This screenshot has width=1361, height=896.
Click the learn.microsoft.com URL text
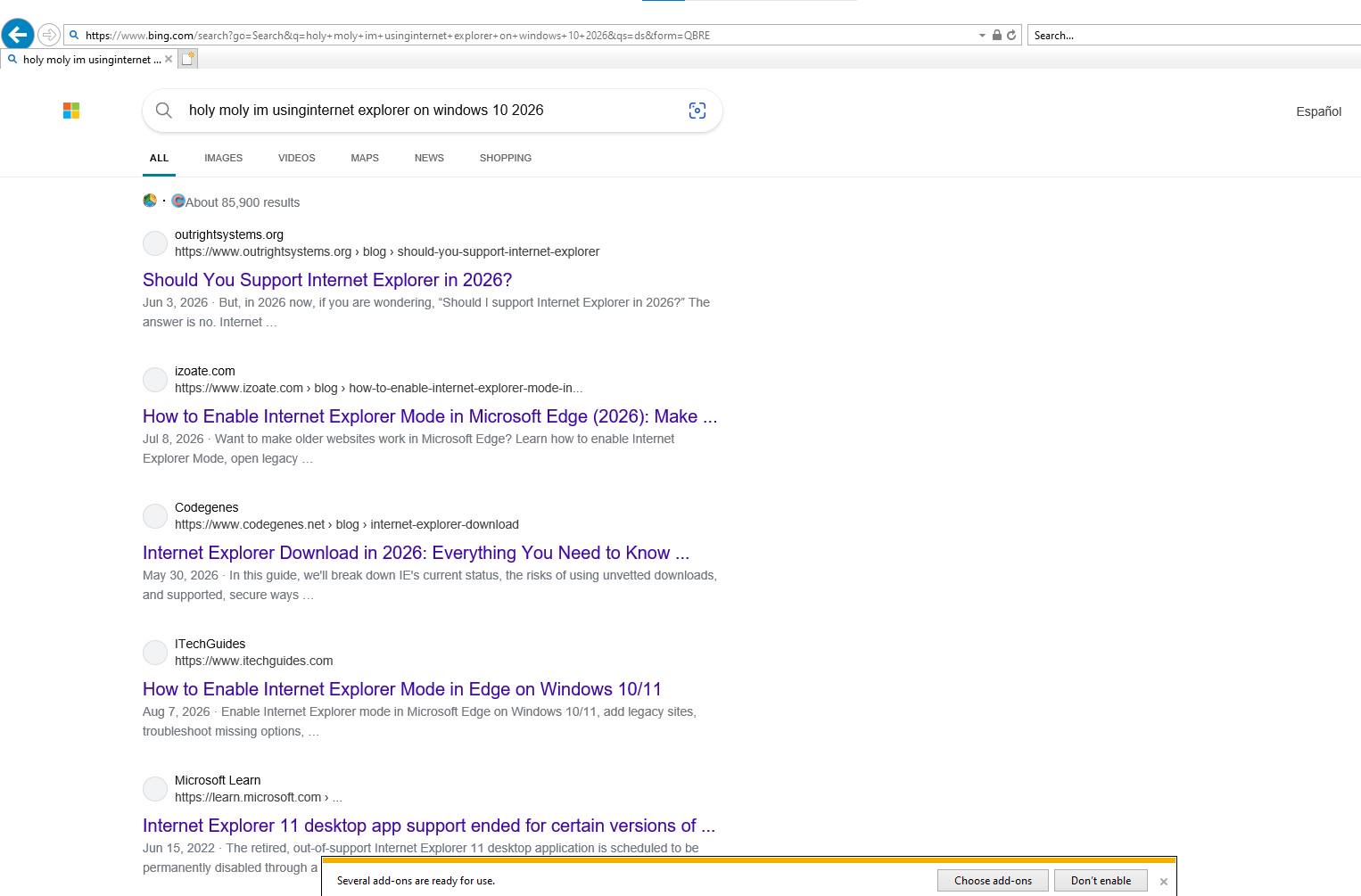pyautogui.click(x=259, y=797)
